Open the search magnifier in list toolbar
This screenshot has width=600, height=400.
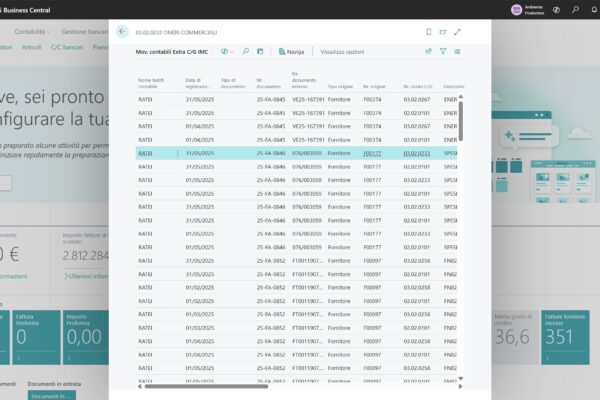tap(245, 51)
